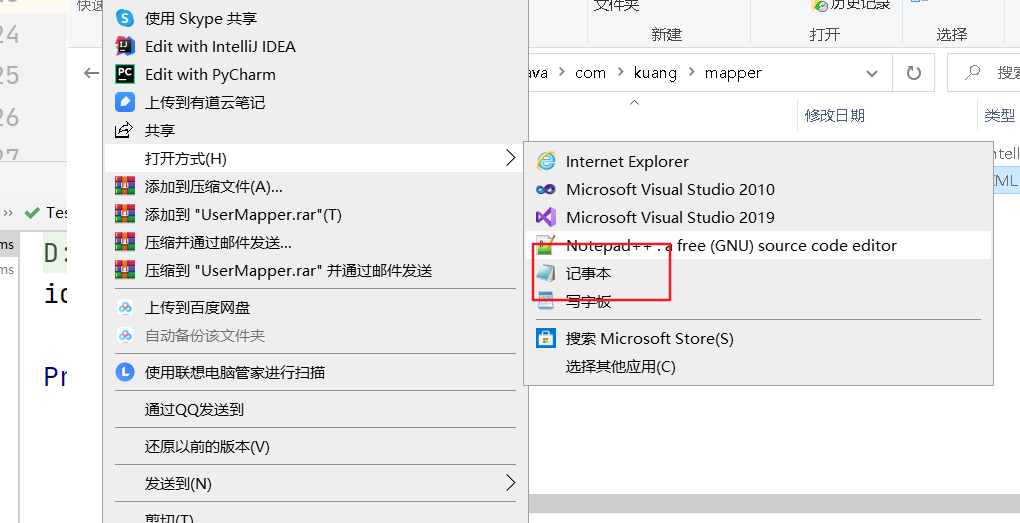Expand arrow next to 发送到(N)
Image resolution: width=1020 pixels, height=523 pixels.
tap(511, 483)
